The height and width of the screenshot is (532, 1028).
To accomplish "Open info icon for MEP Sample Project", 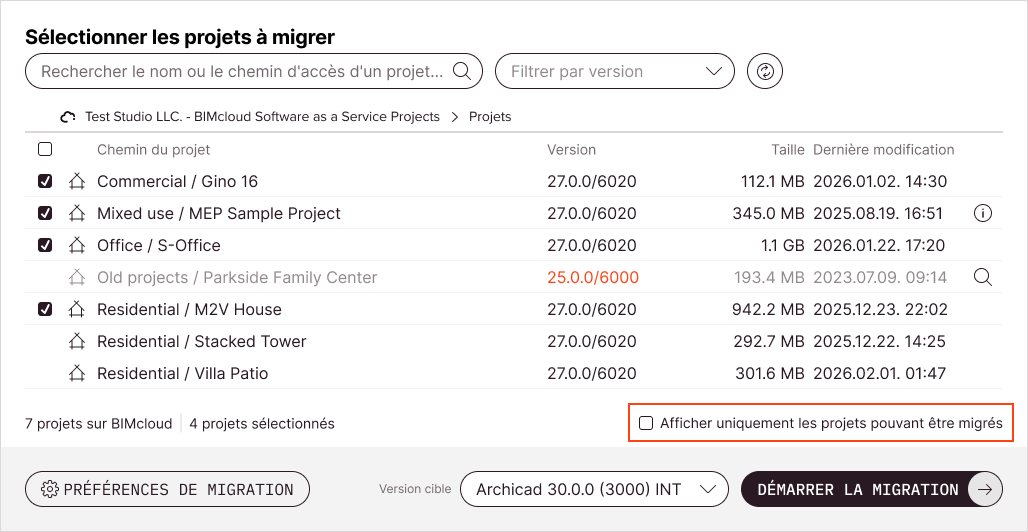I will tap(983, 213).
